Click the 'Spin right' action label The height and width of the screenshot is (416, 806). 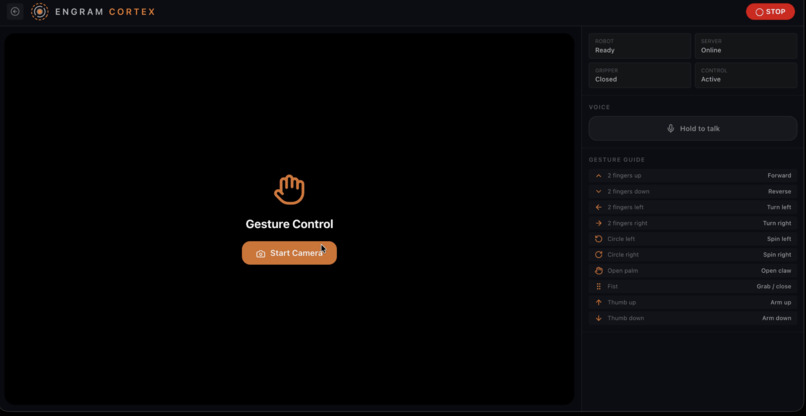[x=777, y=255]
